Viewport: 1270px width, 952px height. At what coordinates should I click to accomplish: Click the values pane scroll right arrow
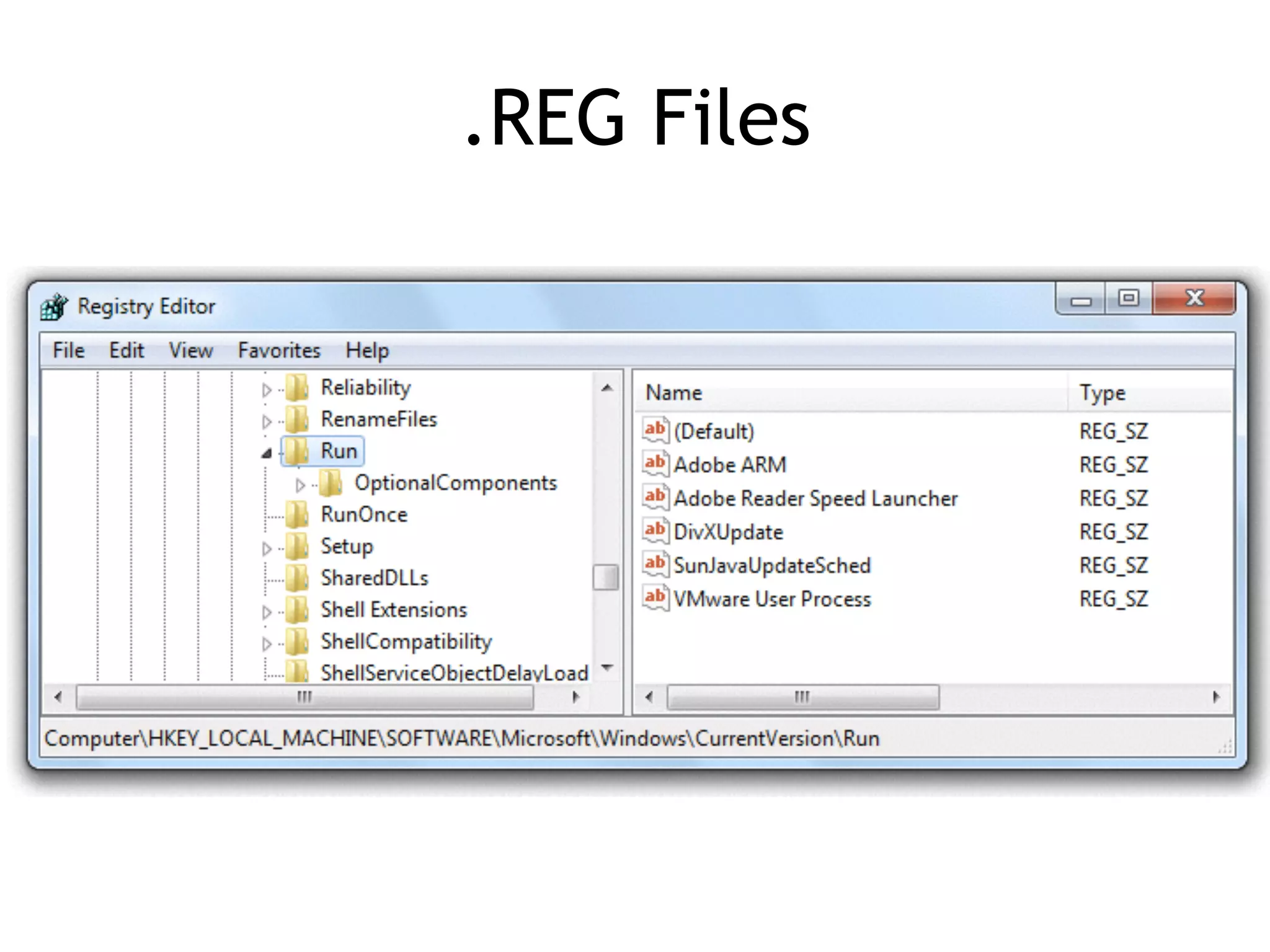click(x=1216, y=697)
